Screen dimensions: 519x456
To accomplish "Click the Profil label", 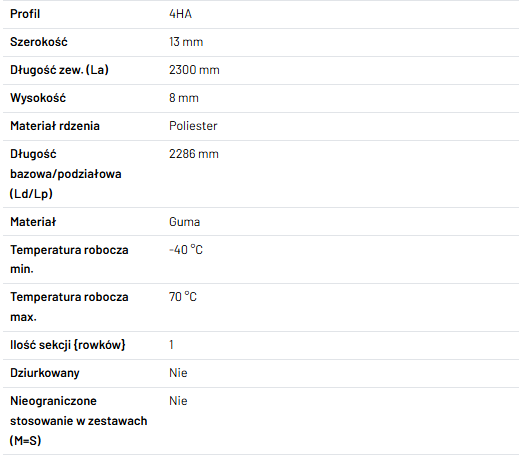I will coord(25,14).
